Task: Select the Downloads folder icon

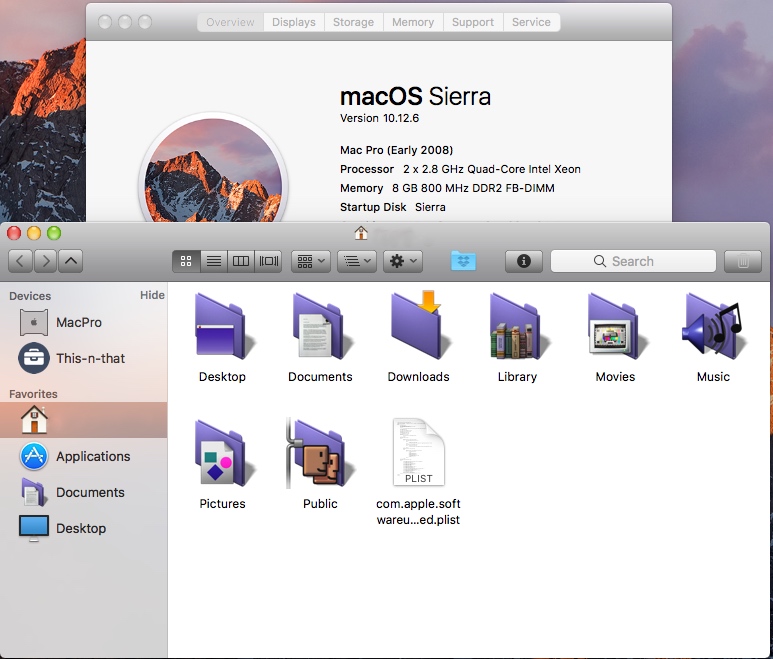Action: (x=420, y=325)
